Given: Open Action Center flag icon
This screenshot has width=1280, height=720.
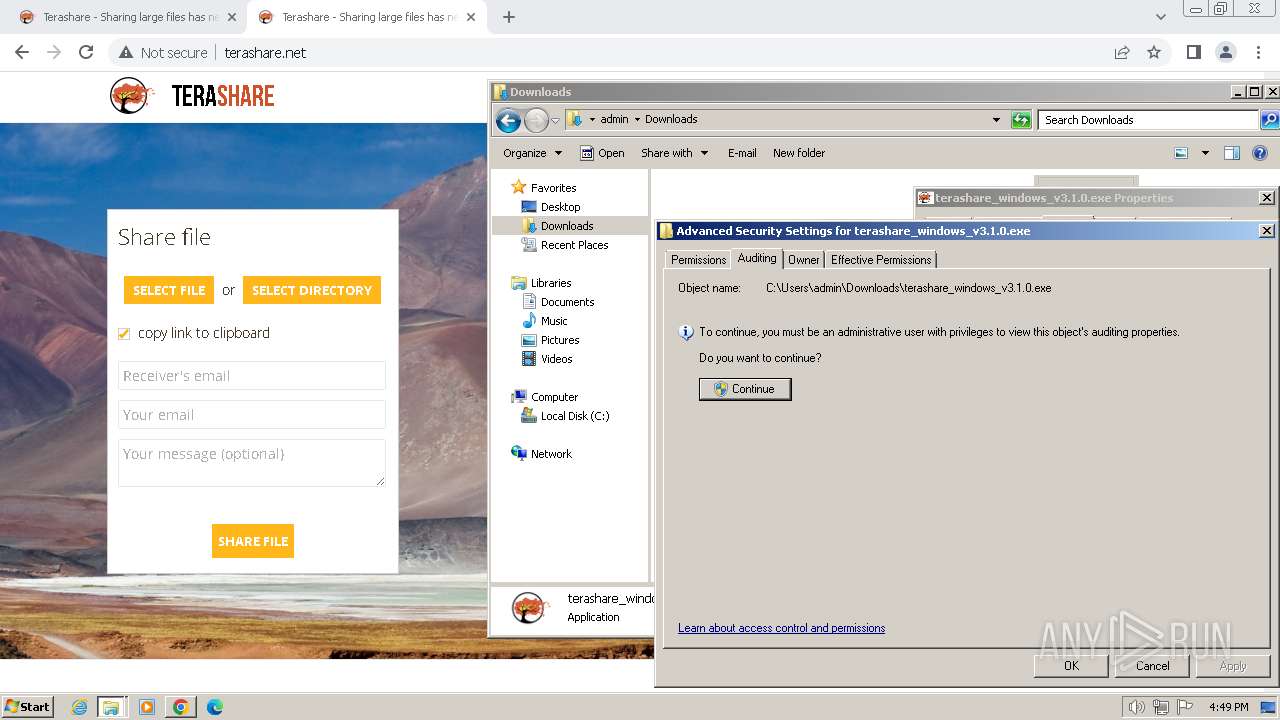Looking at the screenshot, I should tap(1184, 707).
